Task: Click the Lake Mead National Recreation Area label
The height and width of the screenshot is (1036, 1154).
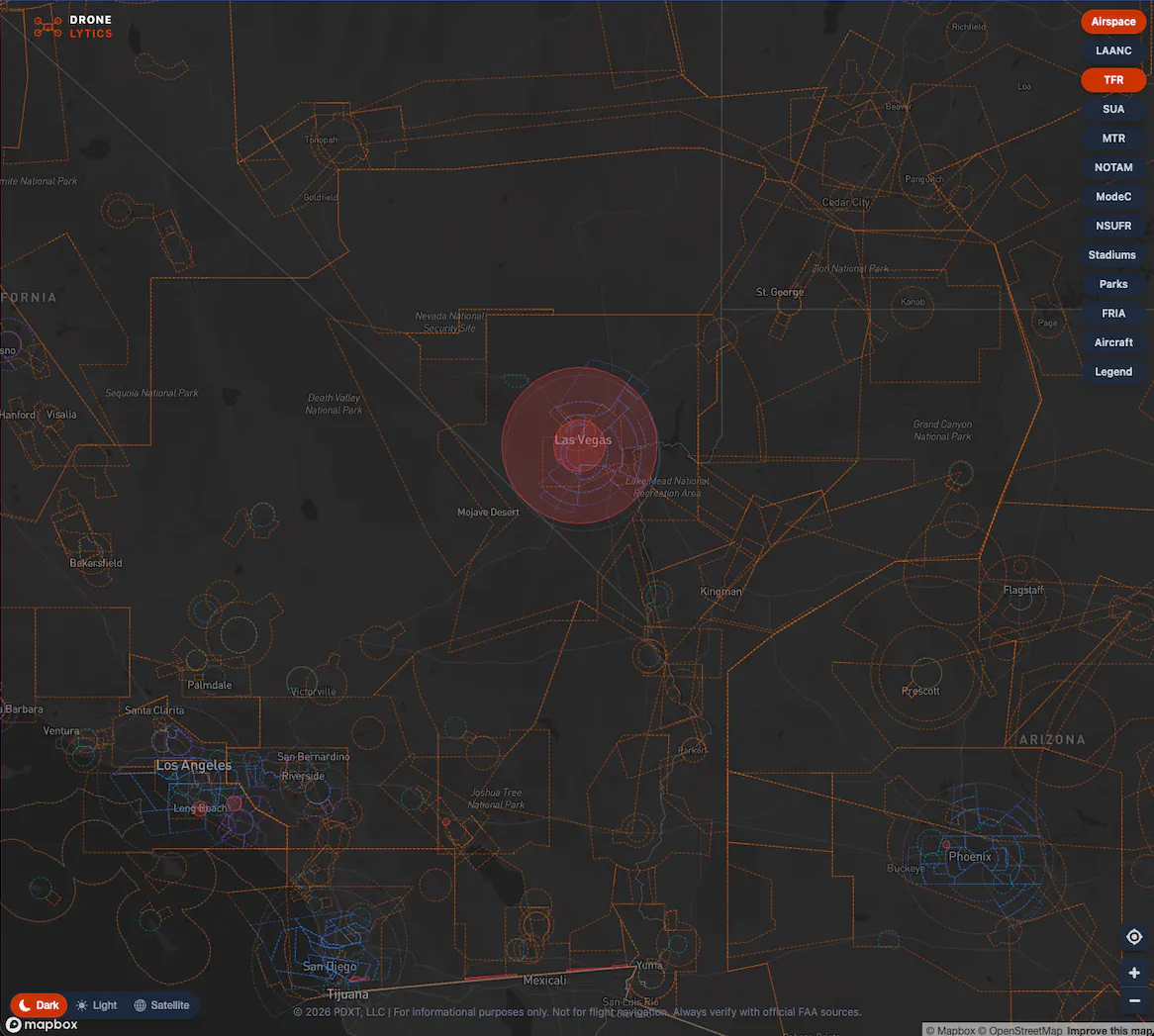Action: (x=667, y=487)
